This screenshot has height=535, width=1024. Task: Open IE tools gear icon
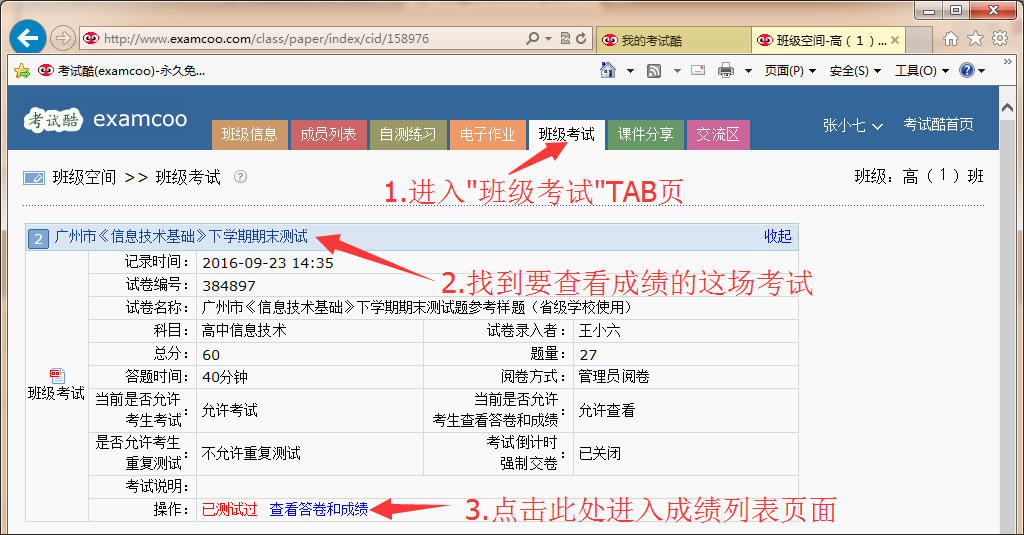pyautogui.click(x=999, y=39)
